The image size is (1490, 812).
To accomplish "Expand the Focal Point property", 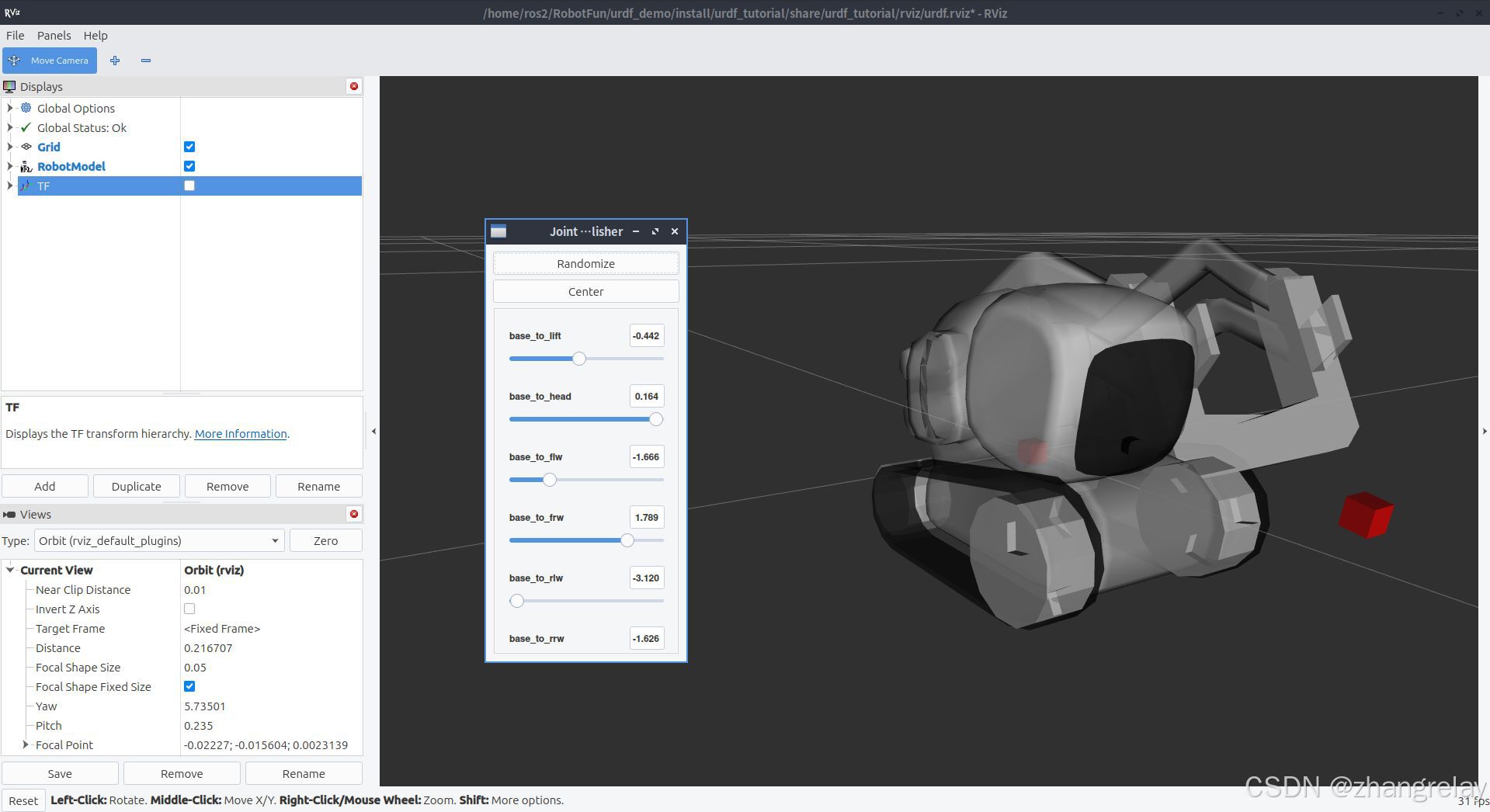I will coord(26,744).
